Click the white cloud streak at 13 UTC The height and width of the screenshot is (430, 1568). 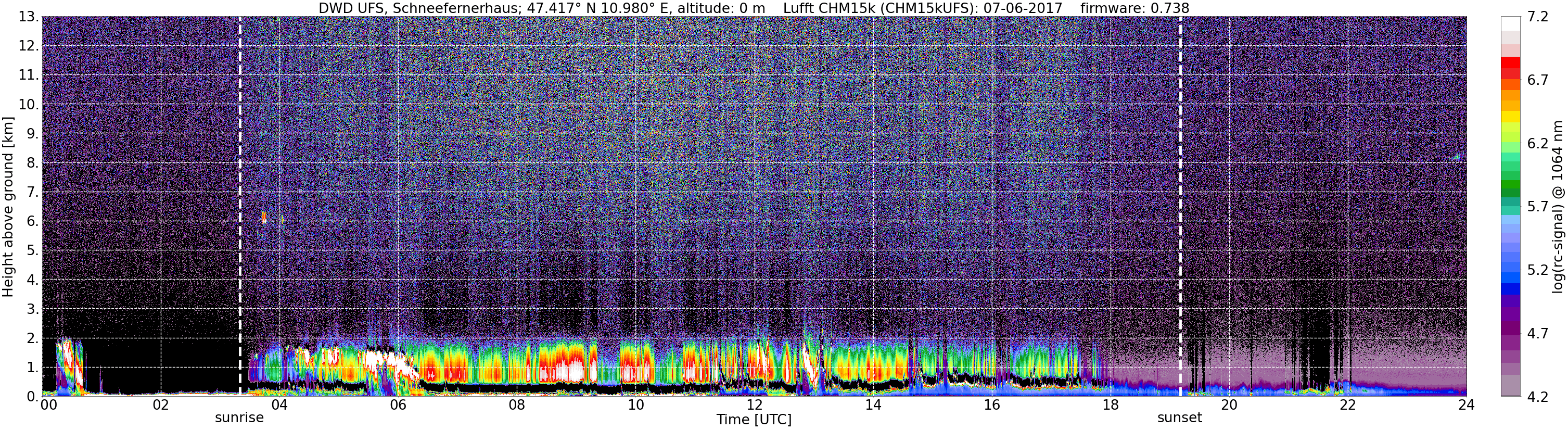tap(810, 363)
